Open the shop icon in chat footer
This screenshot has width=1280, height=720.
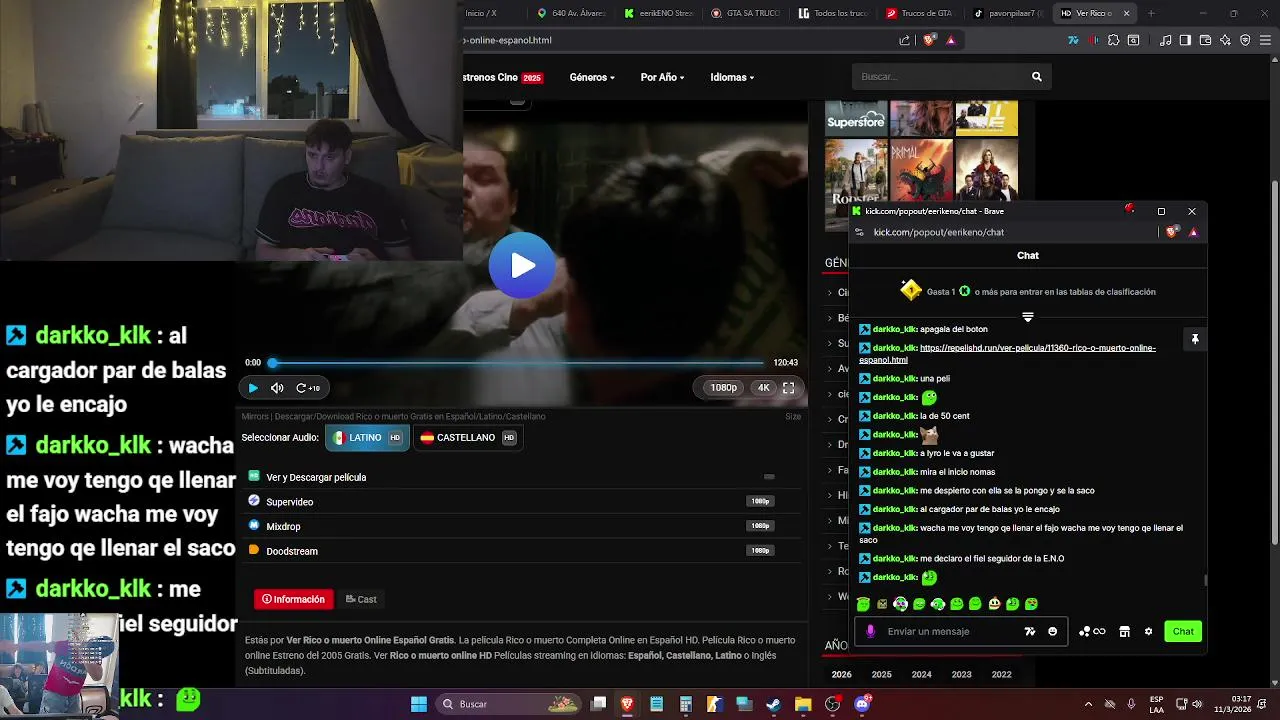pos(1125,631)
